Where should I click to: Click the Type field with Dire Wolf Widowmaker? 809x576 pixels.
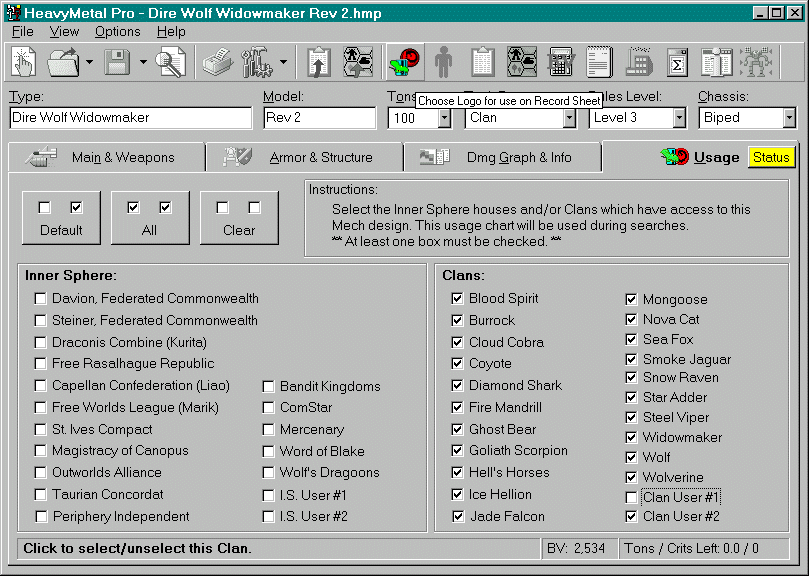click(131, 118)
